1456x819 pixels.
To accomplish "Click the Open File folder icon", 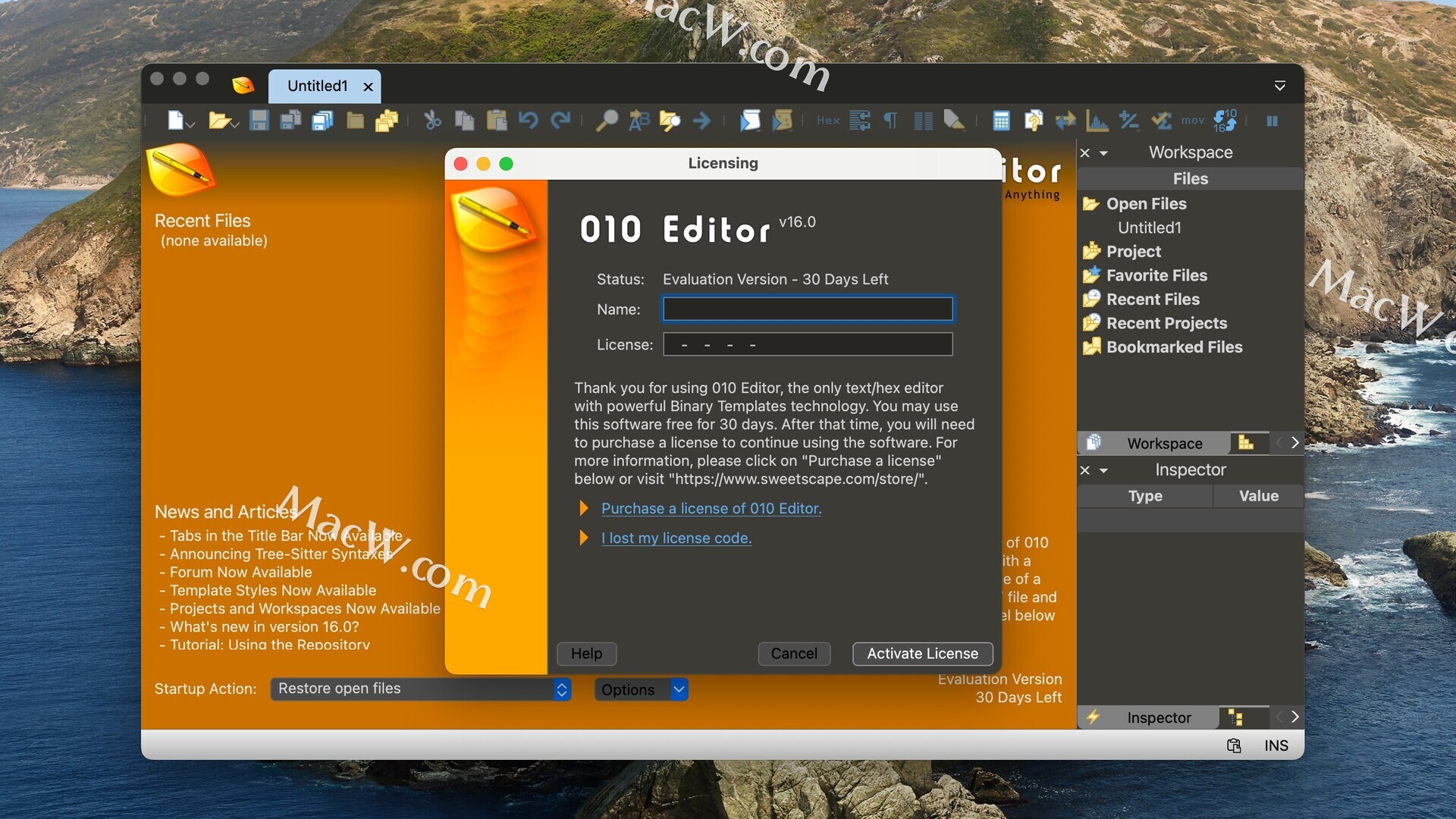I will click(218, 121).
